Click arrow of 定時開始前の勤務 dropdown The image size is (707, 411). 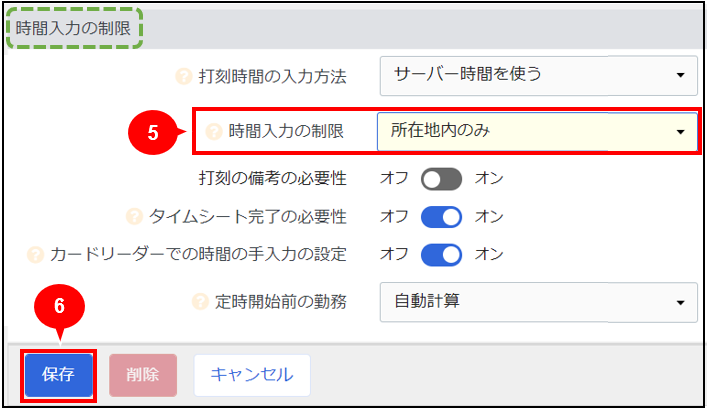coord(680,303)
